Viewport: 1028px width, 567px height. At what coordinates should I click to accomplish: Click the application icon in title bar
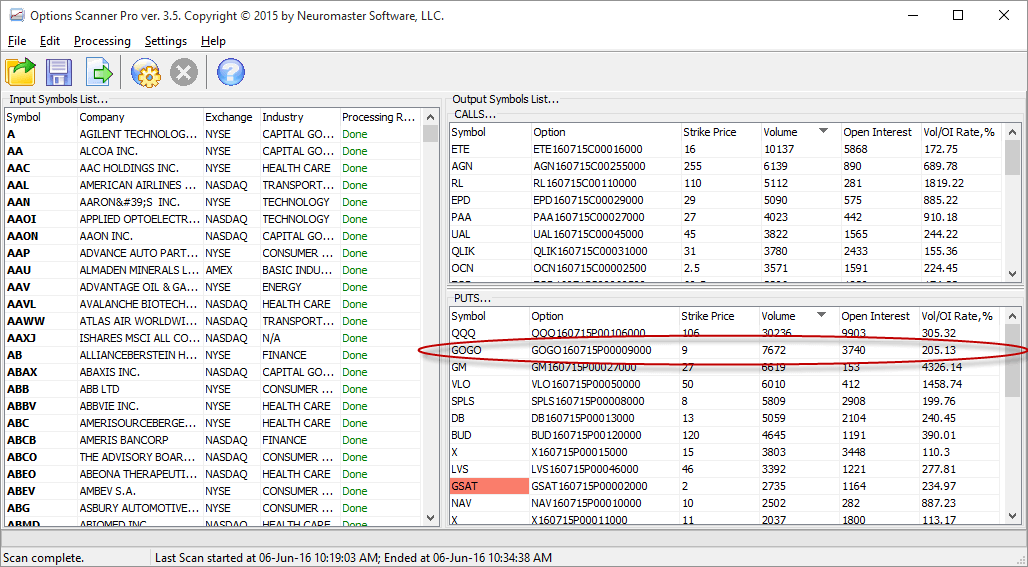click(16, 15)
